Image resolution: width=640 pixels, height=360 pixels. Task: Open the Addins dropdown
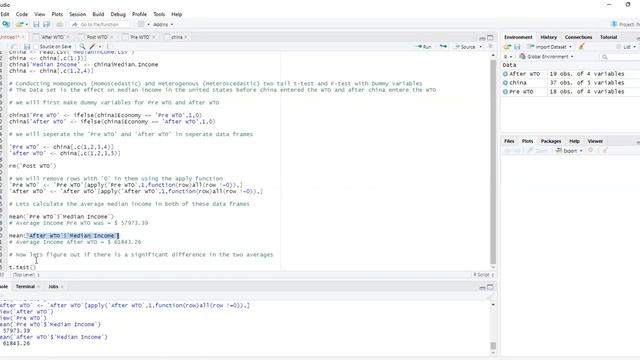163,24
